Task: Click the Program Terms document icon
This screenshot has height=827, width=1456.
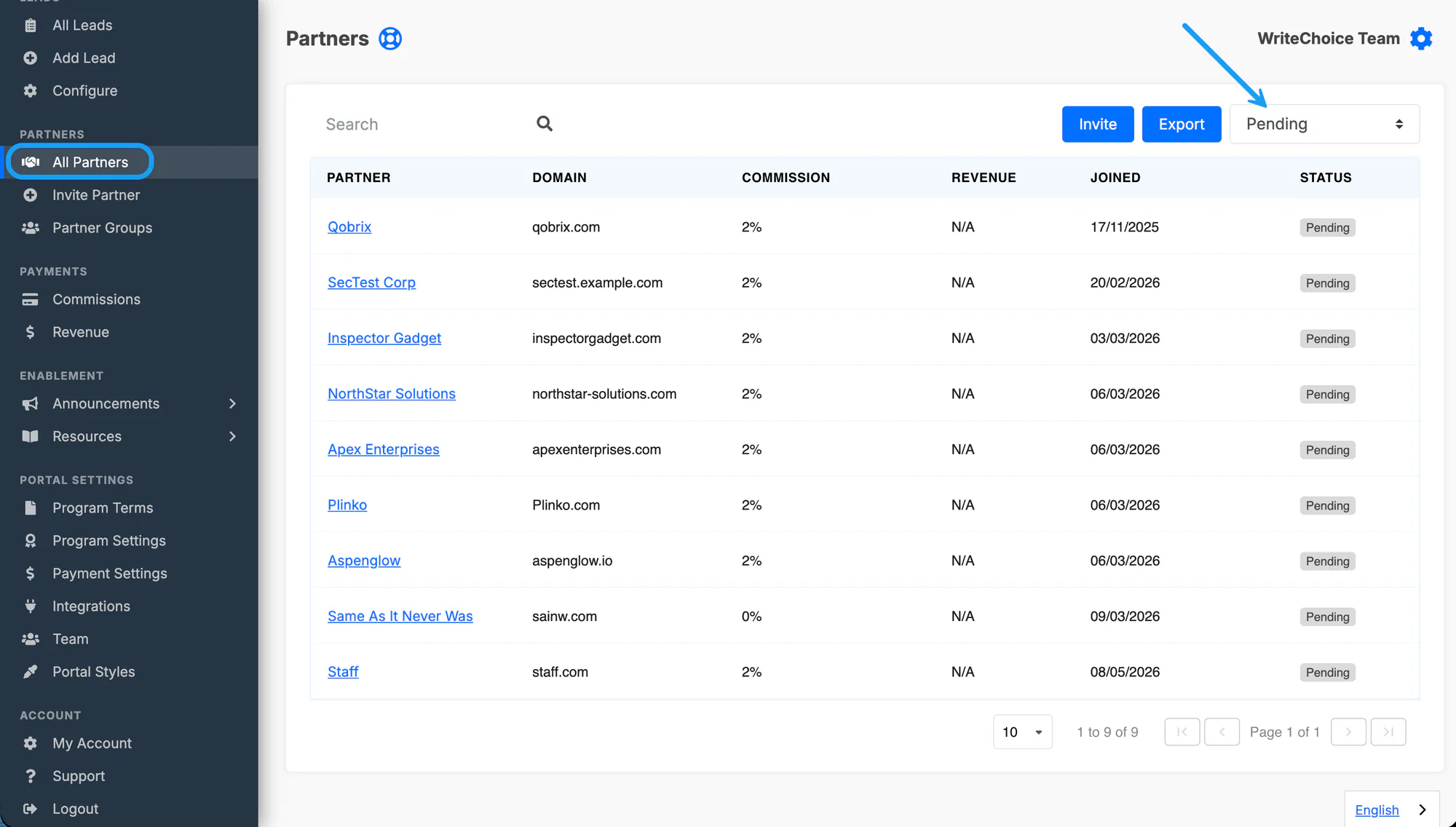Action: (x=30, y=507)
